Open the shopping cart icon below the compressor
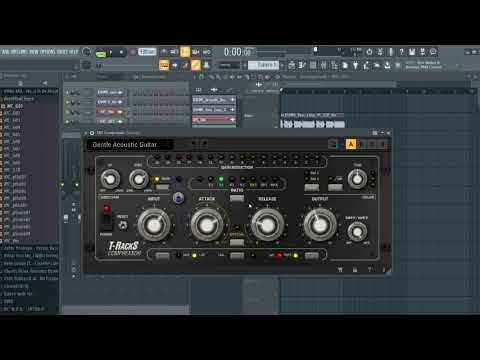The image size is (480, 360). [x=340, y=269]
